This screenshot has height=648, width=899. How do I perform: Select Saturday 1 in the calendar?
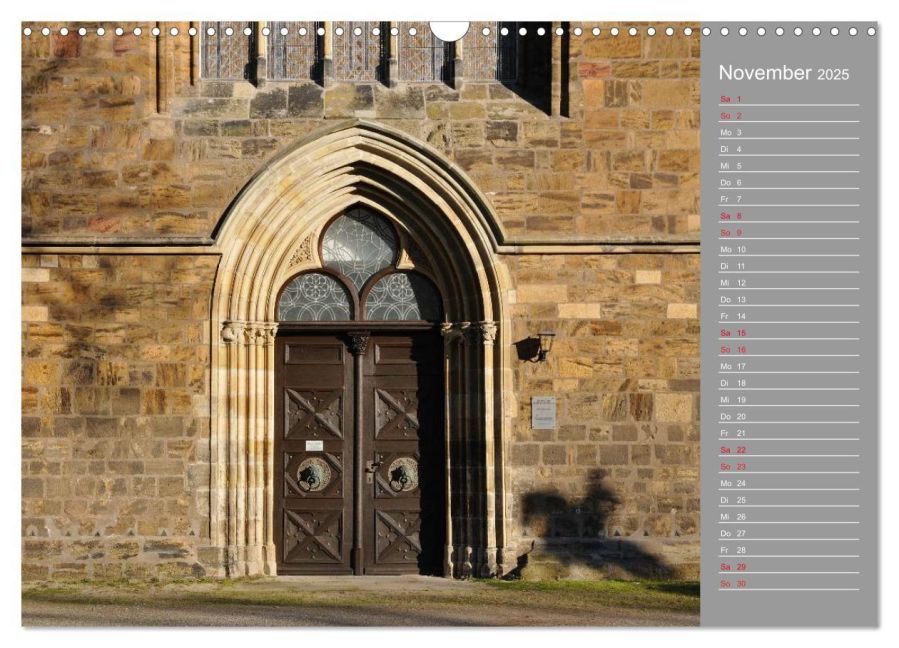[x=788, y=99]
